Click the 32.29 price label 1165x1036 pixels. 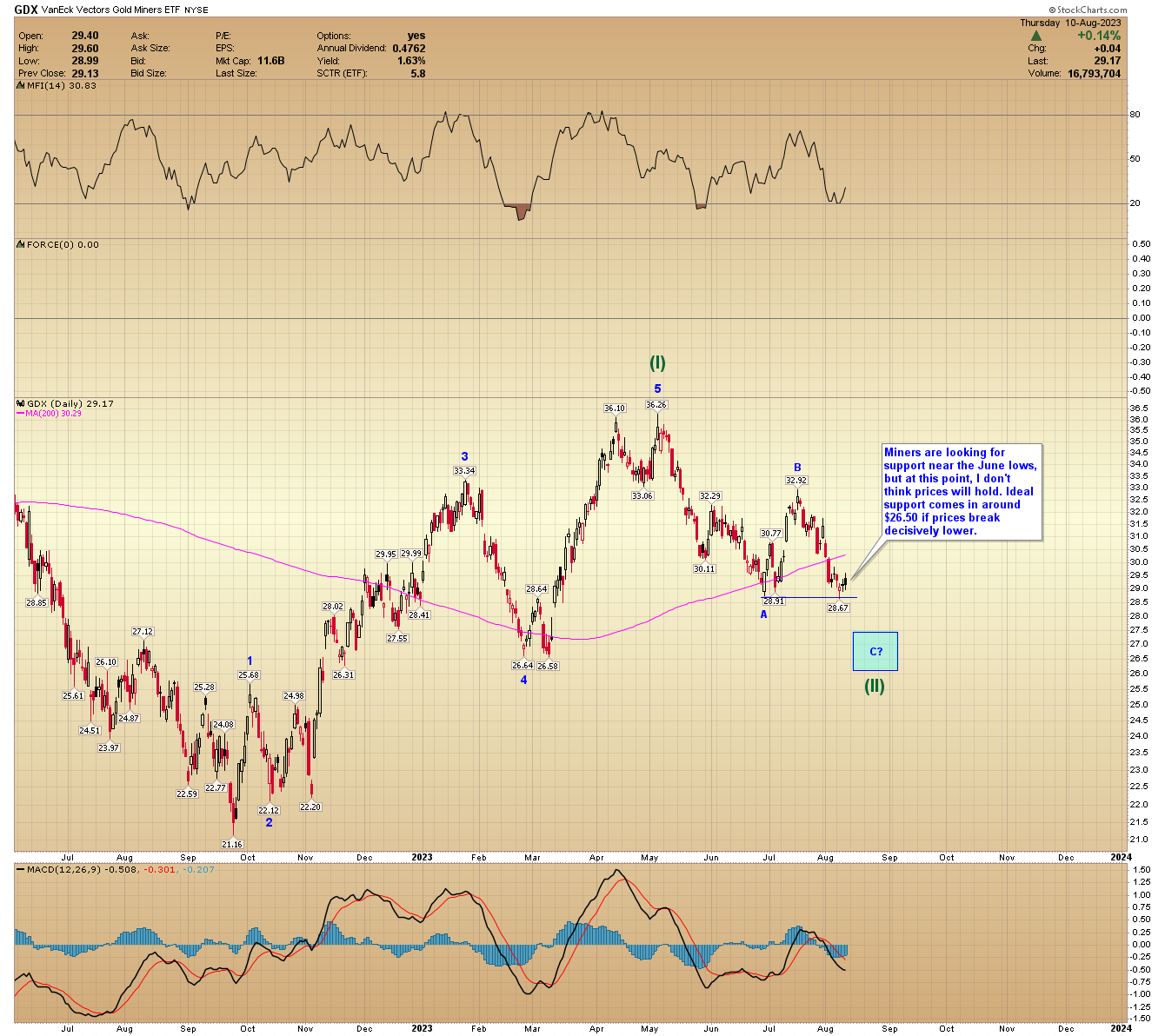pos(710,496)
